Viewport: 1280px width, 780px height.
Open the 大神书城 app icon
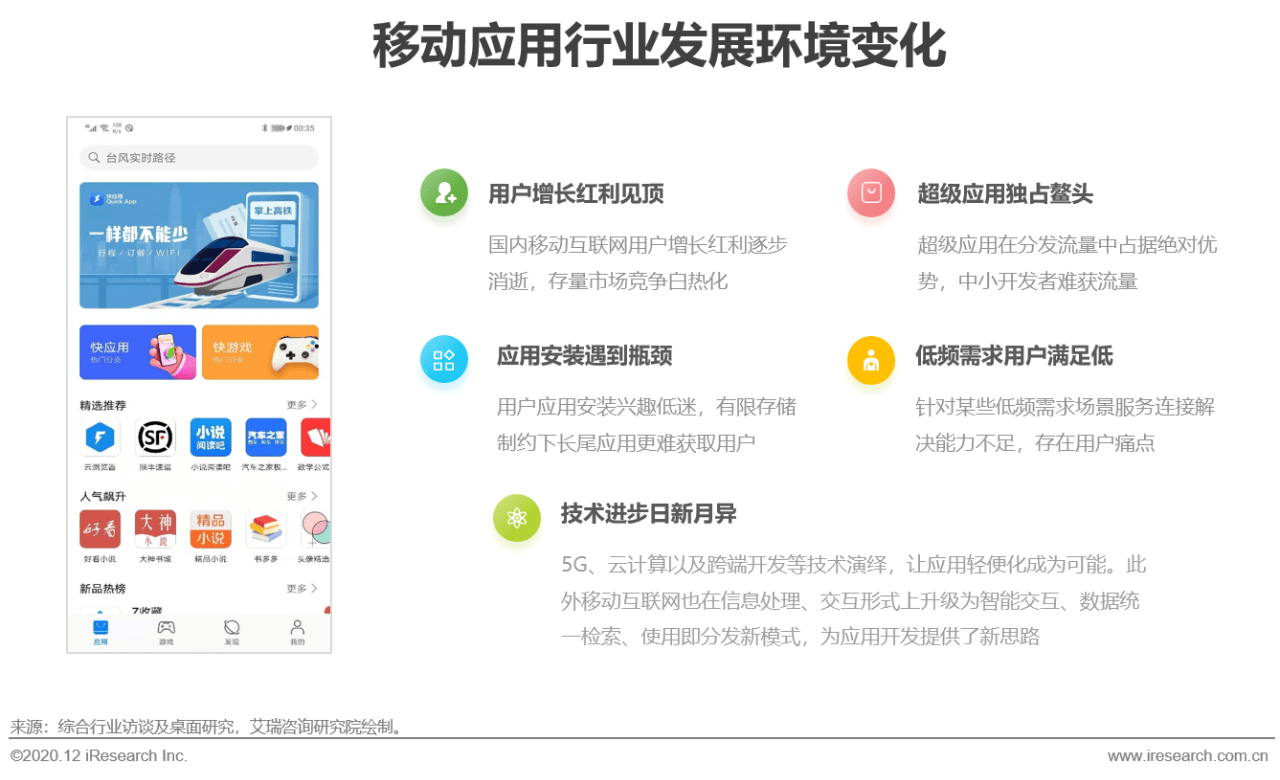coord(155,529)
